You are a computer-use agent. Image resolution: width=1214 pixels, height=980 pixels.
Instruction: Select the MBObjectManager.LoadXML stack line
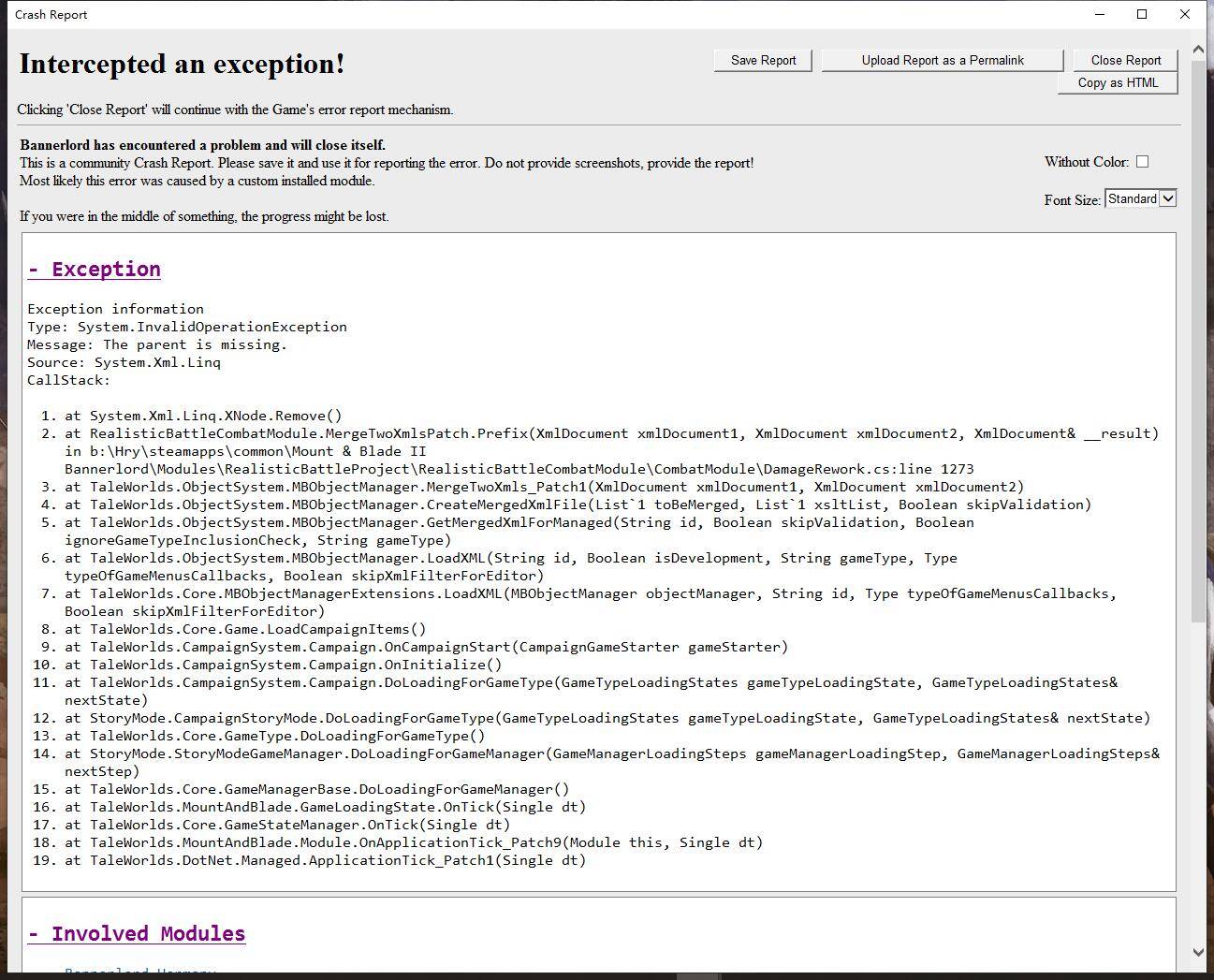click(x=511, y=566)
